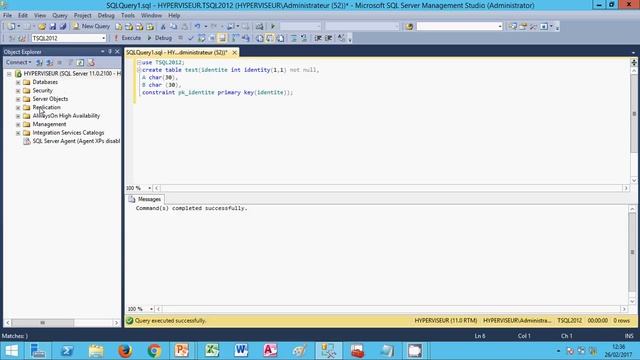Click the New Query button
The image size is (640, 360).
pyautogui.click(x=91, y=27)
